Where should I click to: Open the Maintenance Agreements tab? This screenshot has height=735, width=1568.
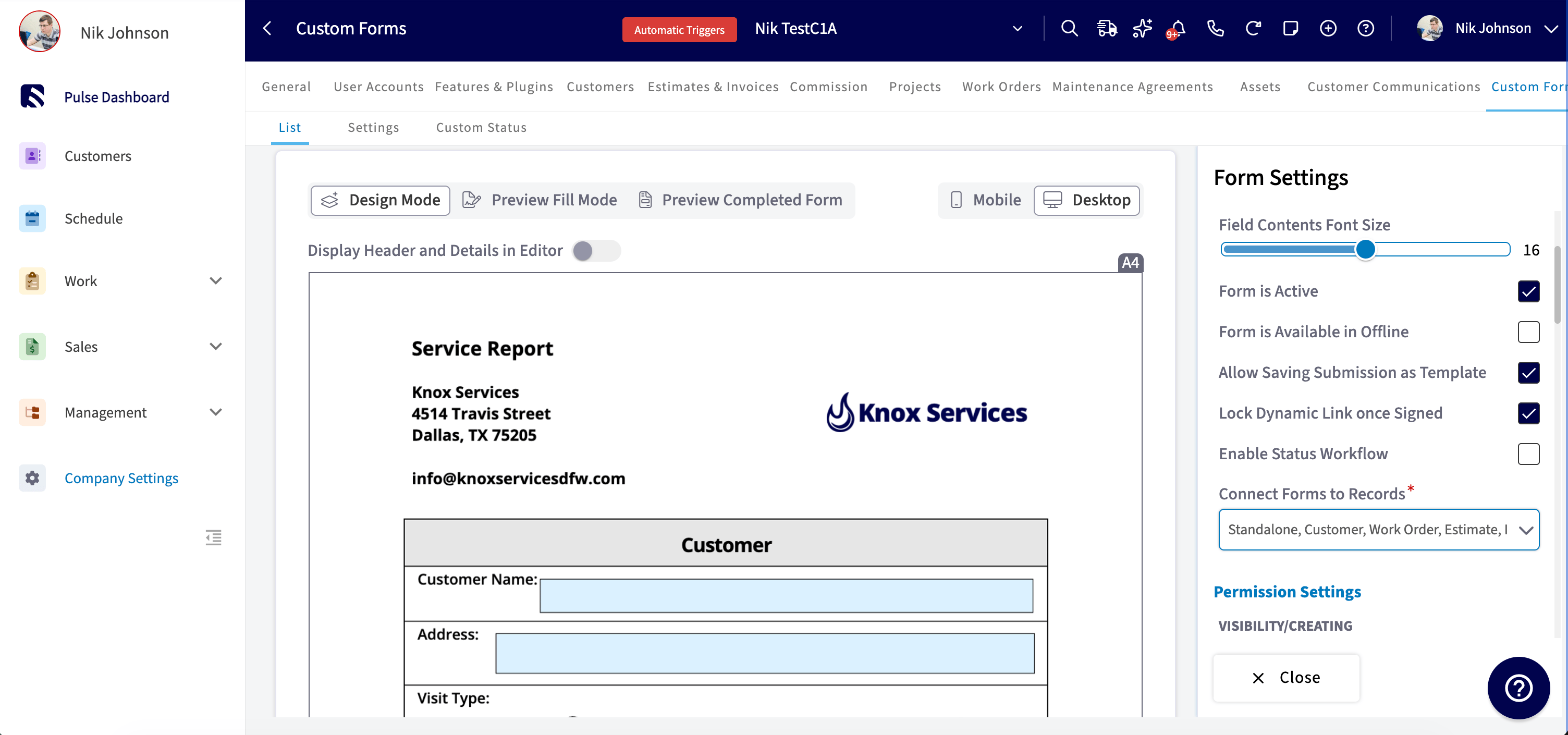point(1132,87)
